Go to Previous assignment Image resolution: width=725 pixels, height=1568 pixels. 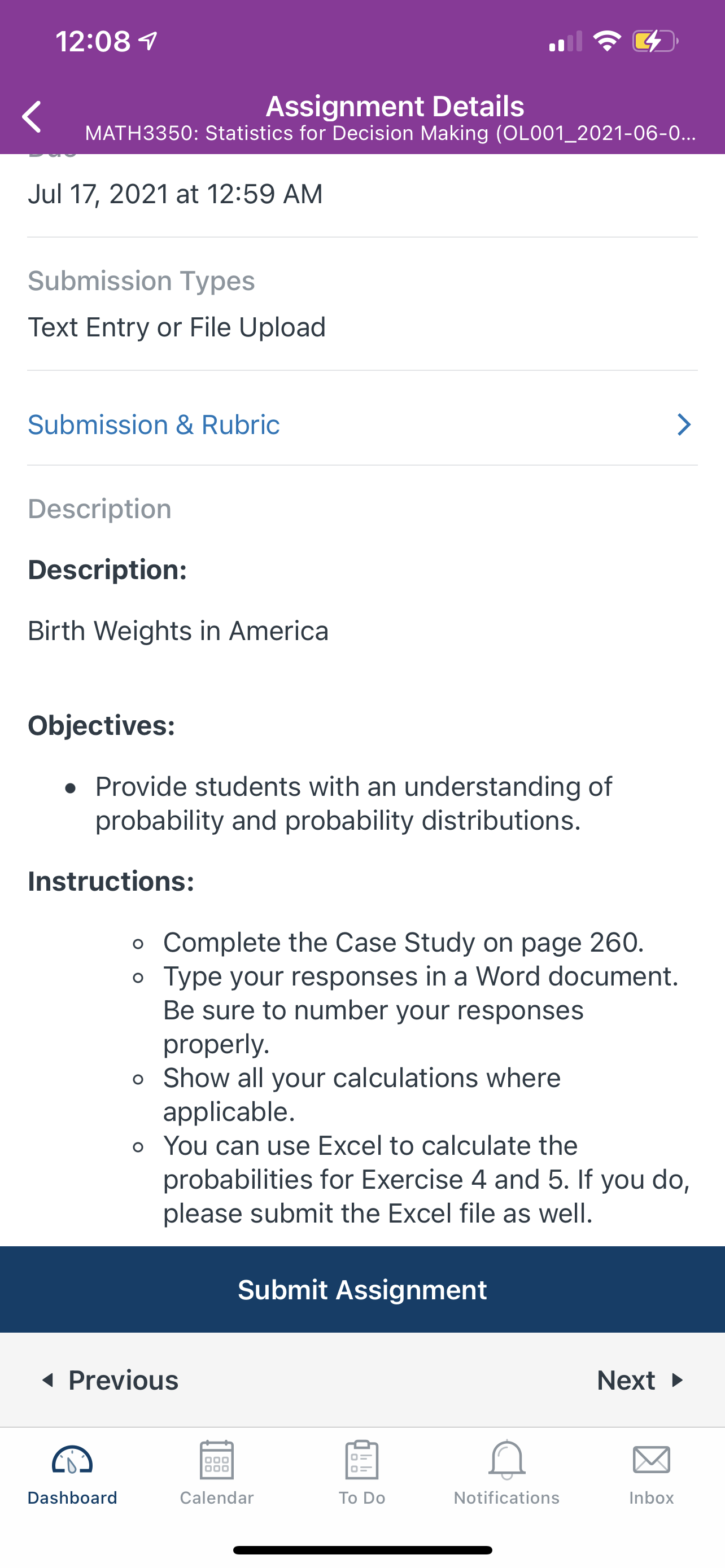pos(110,1380)
